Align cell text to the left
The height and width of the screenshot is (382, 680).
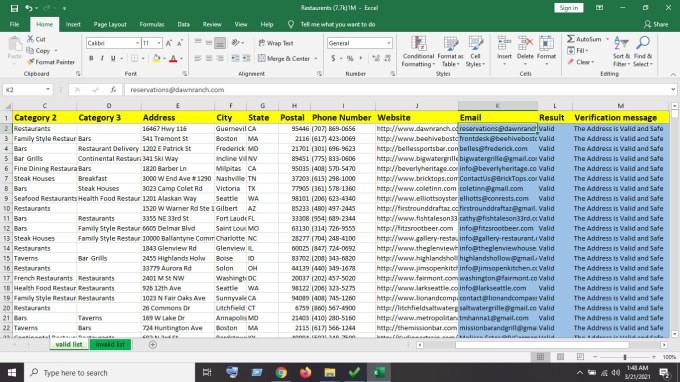point(198,58)
